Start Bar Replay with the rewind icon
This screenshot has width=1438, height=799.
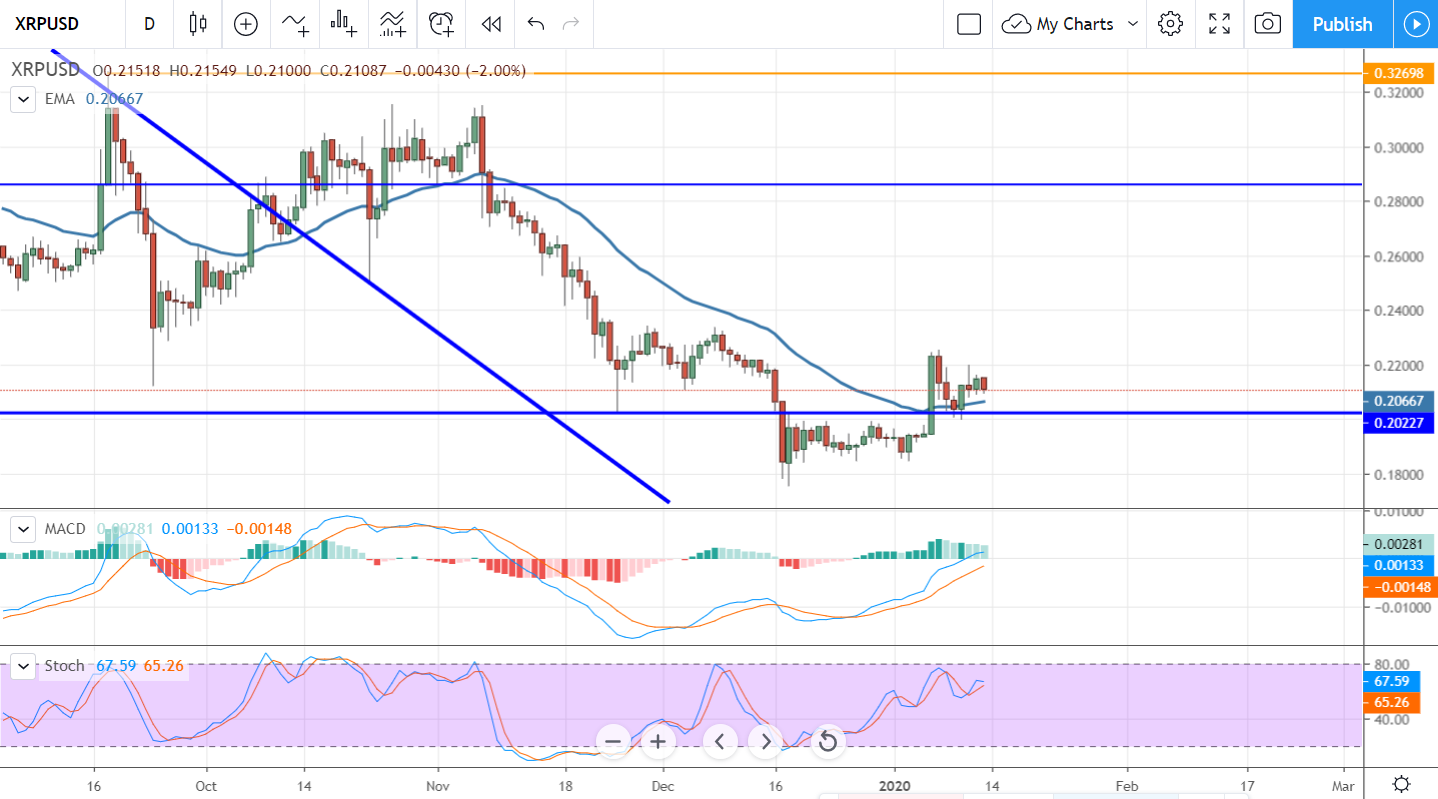pos(490,24)
